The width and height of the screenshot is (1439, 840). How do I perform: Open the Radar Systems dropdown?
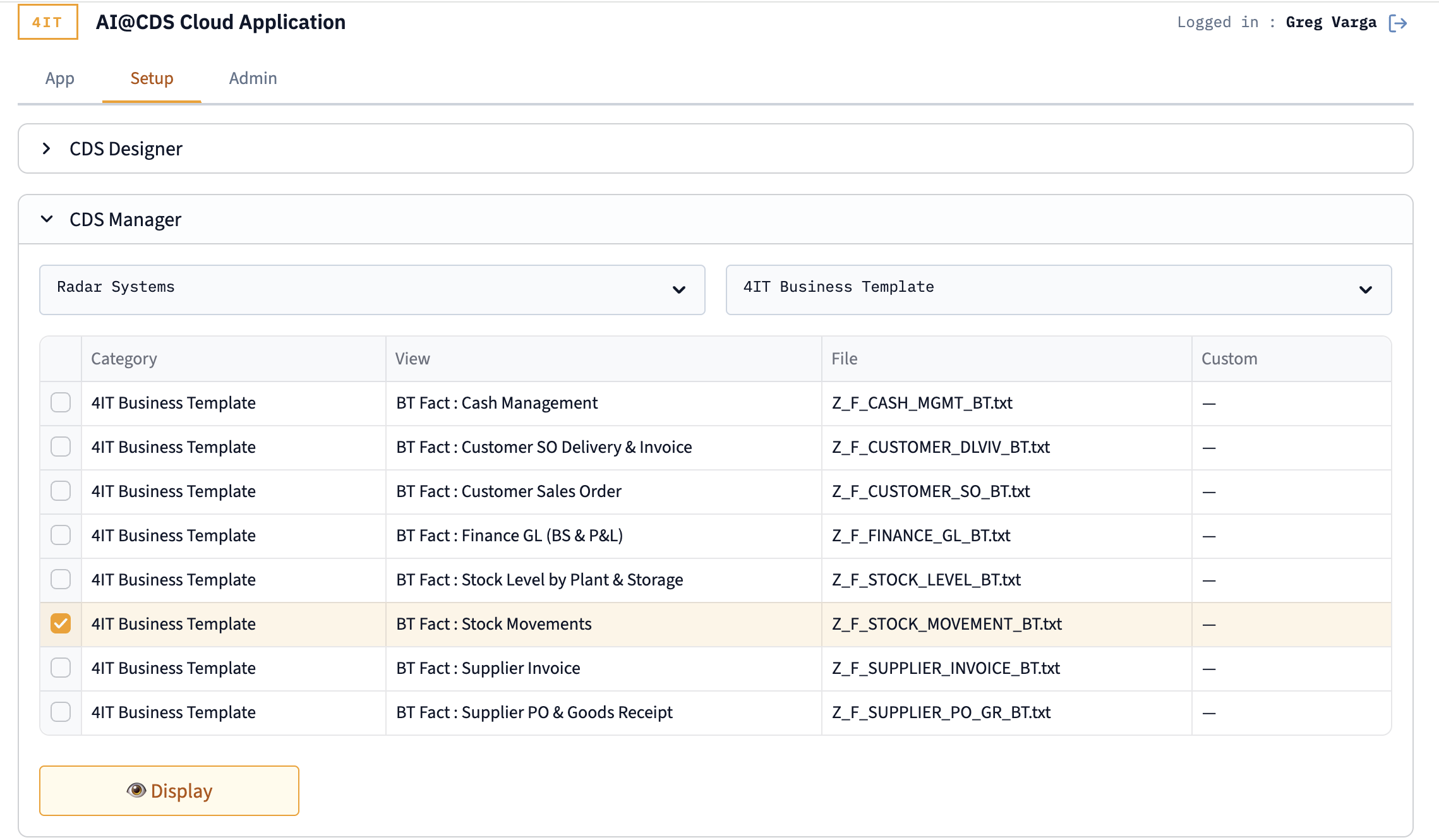point(371,290)
